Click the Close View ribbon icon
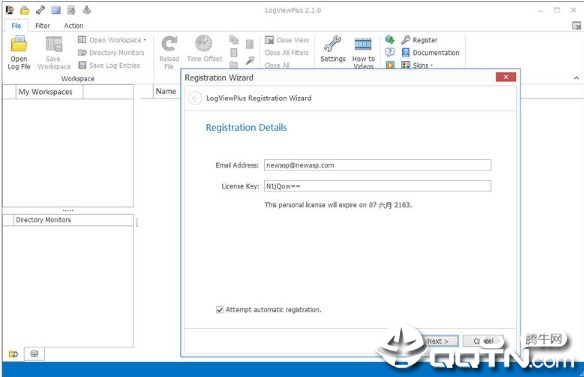Viewport: 584px width, 377px height. click(269, 40)
